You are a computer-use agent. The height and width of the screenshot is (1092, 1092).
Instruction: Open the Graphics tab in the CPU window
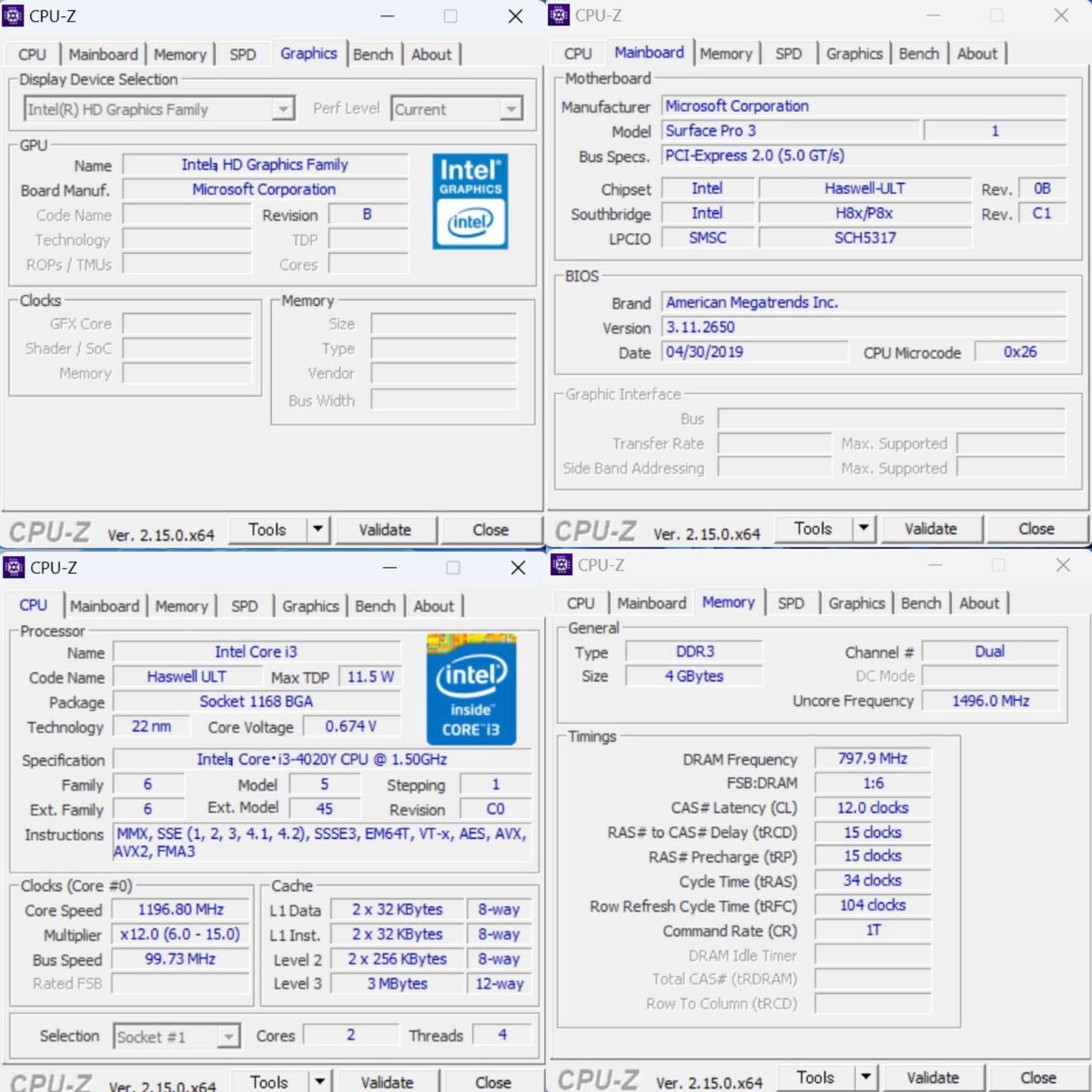(x=310, y=606)
